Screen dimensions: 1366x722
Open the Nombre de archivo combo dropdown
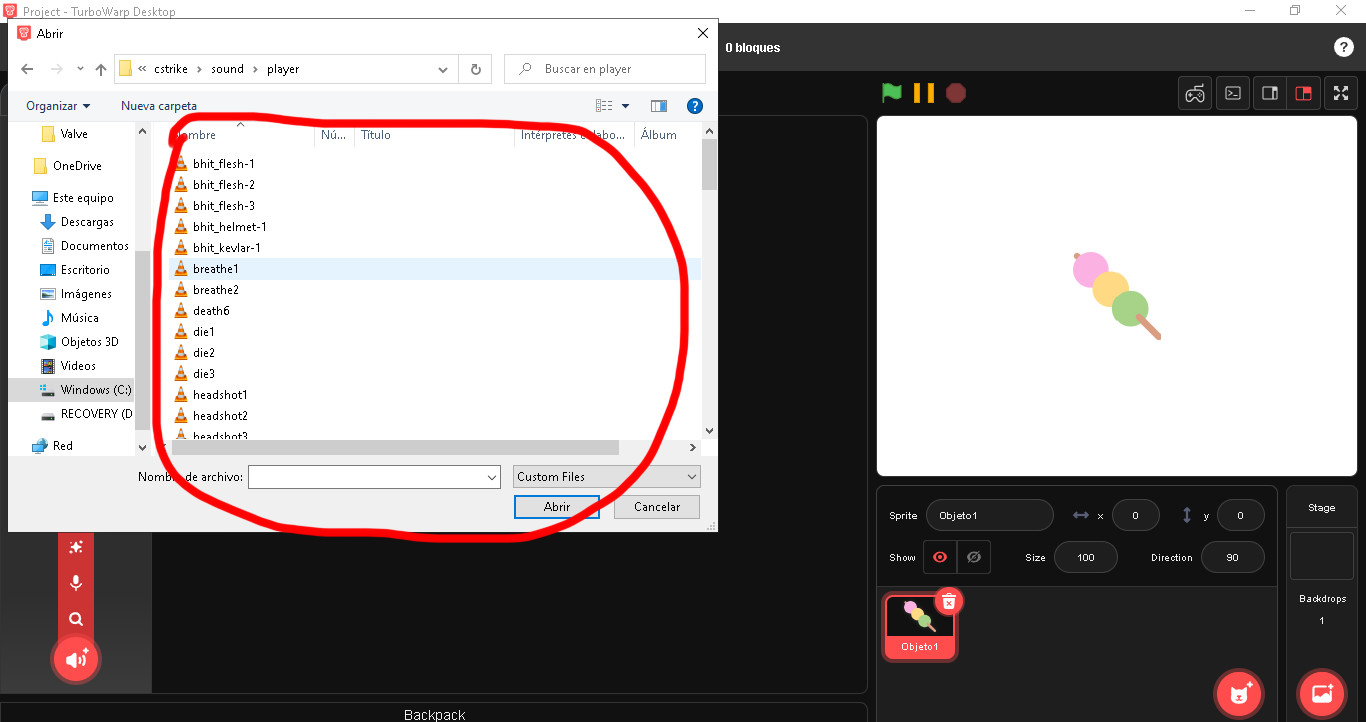(x=491, y=478)
